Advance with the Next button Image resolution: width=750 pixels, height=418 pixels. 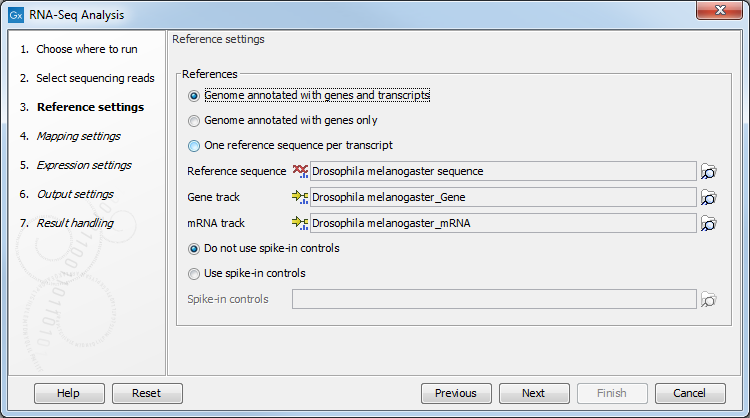tap(534, 393)
